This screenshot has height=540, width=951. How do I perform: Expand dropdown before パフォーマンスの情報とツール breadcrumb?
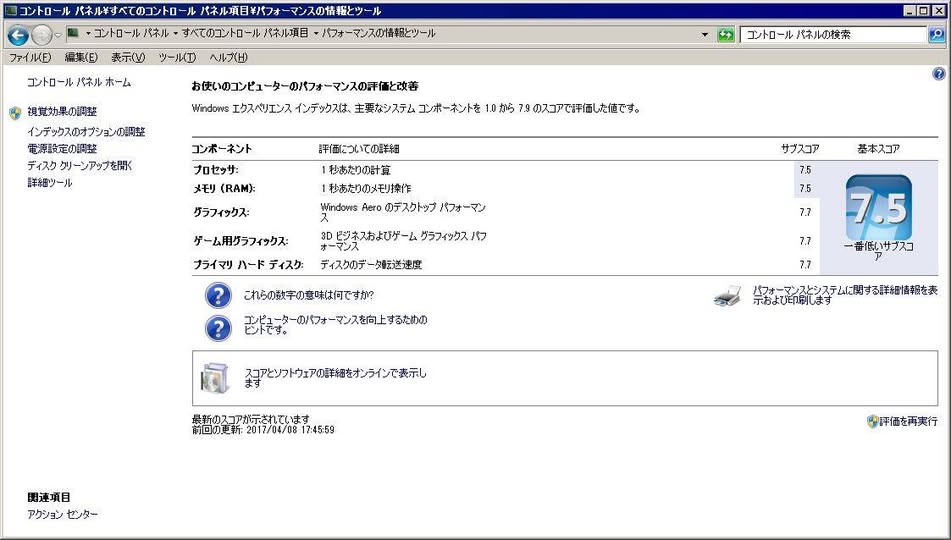point(316,33)
